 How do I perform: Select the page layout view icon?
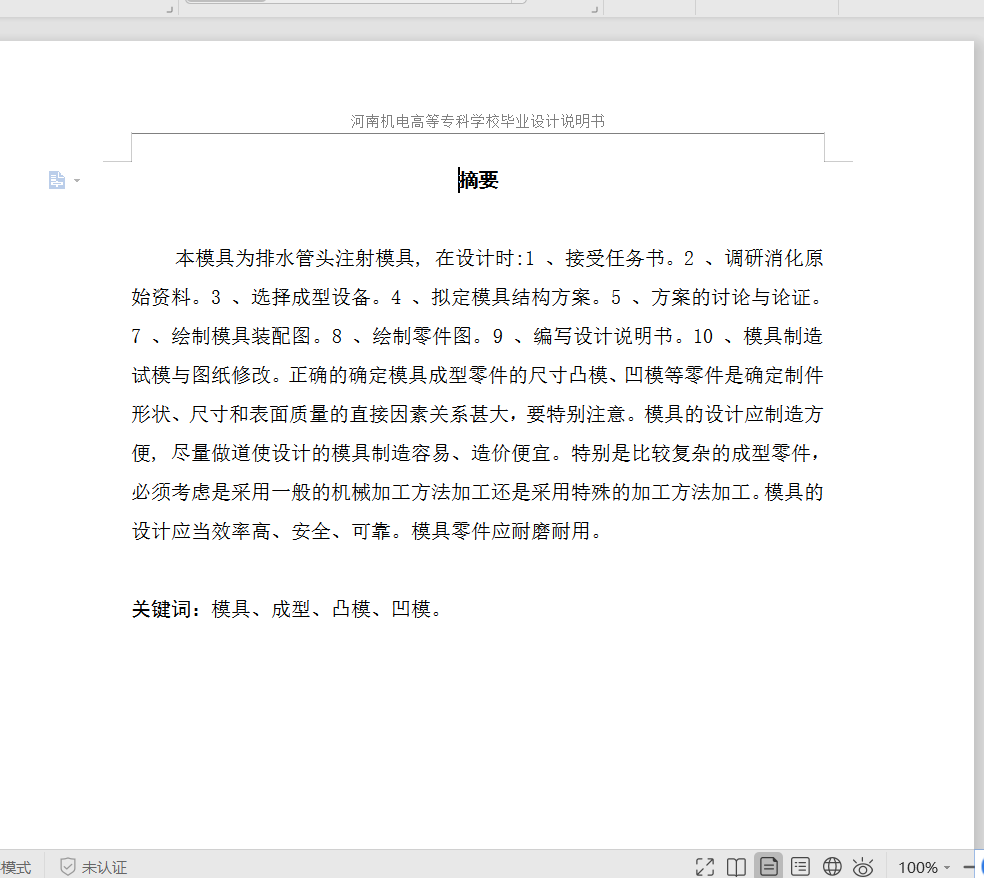pyautogui.click(x=768, y=867)
